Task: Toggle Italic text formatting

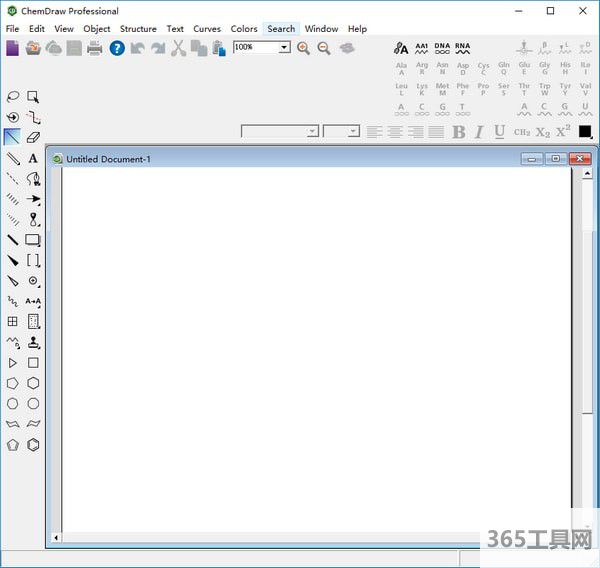Action: point(479,132)
